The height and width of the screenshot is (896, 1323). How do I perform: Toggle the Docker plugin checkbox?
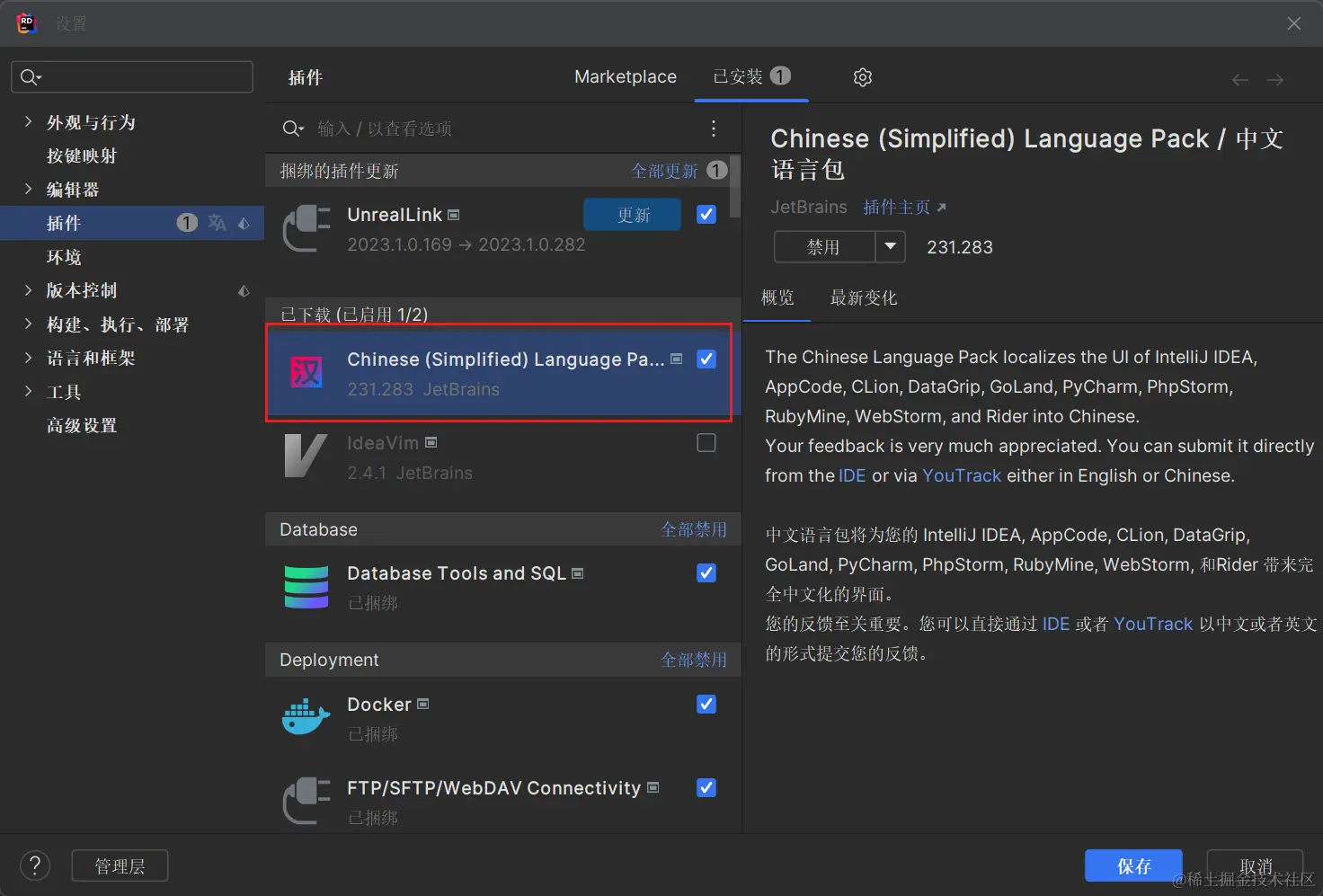[x=706, y=704]
